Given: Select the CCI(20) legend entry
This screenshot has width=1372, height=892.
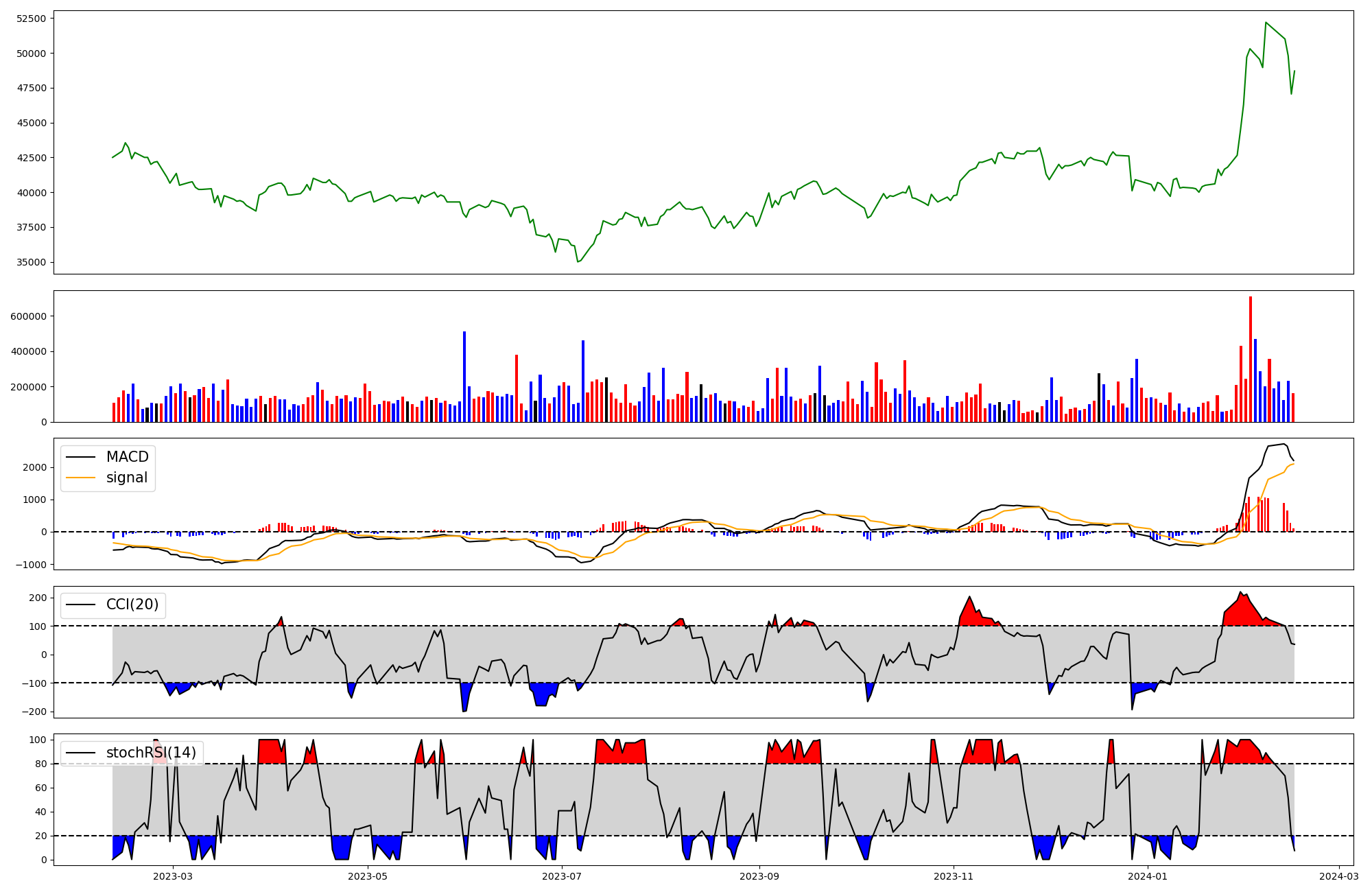Looking at the screenshot, I should (x=132, y=605).
